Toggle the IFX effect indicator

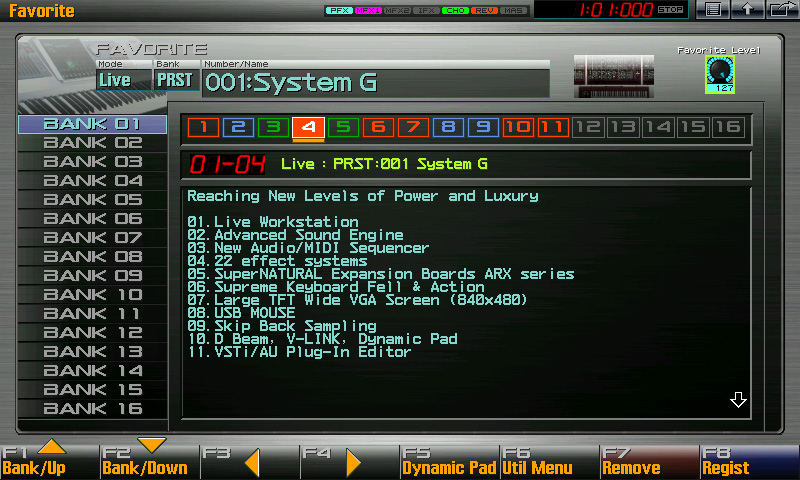(426, 10)
